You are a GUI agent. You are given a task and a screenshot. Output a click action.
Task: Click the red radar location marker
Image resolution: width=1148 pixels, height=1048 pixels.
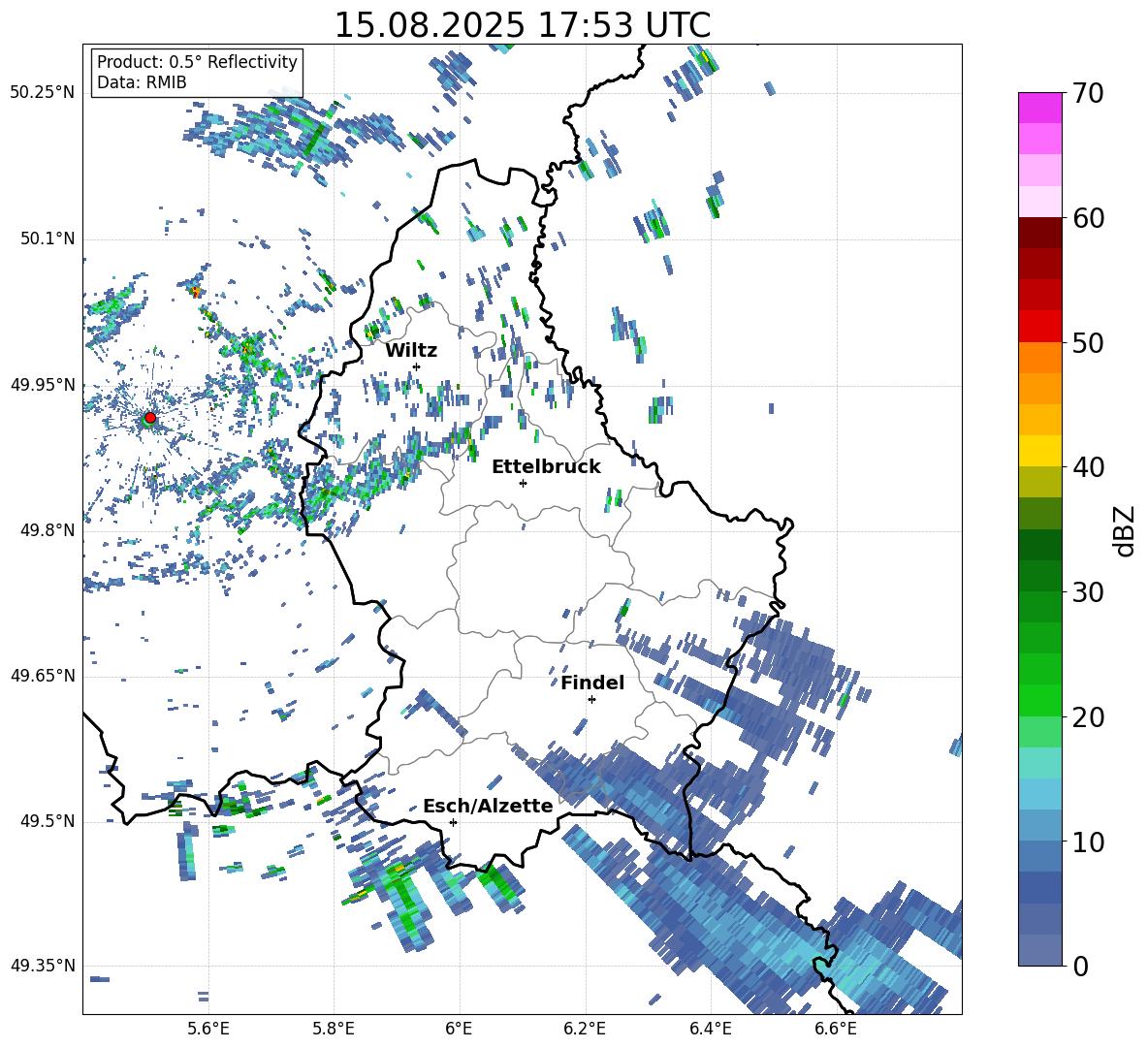pos(150,417)
